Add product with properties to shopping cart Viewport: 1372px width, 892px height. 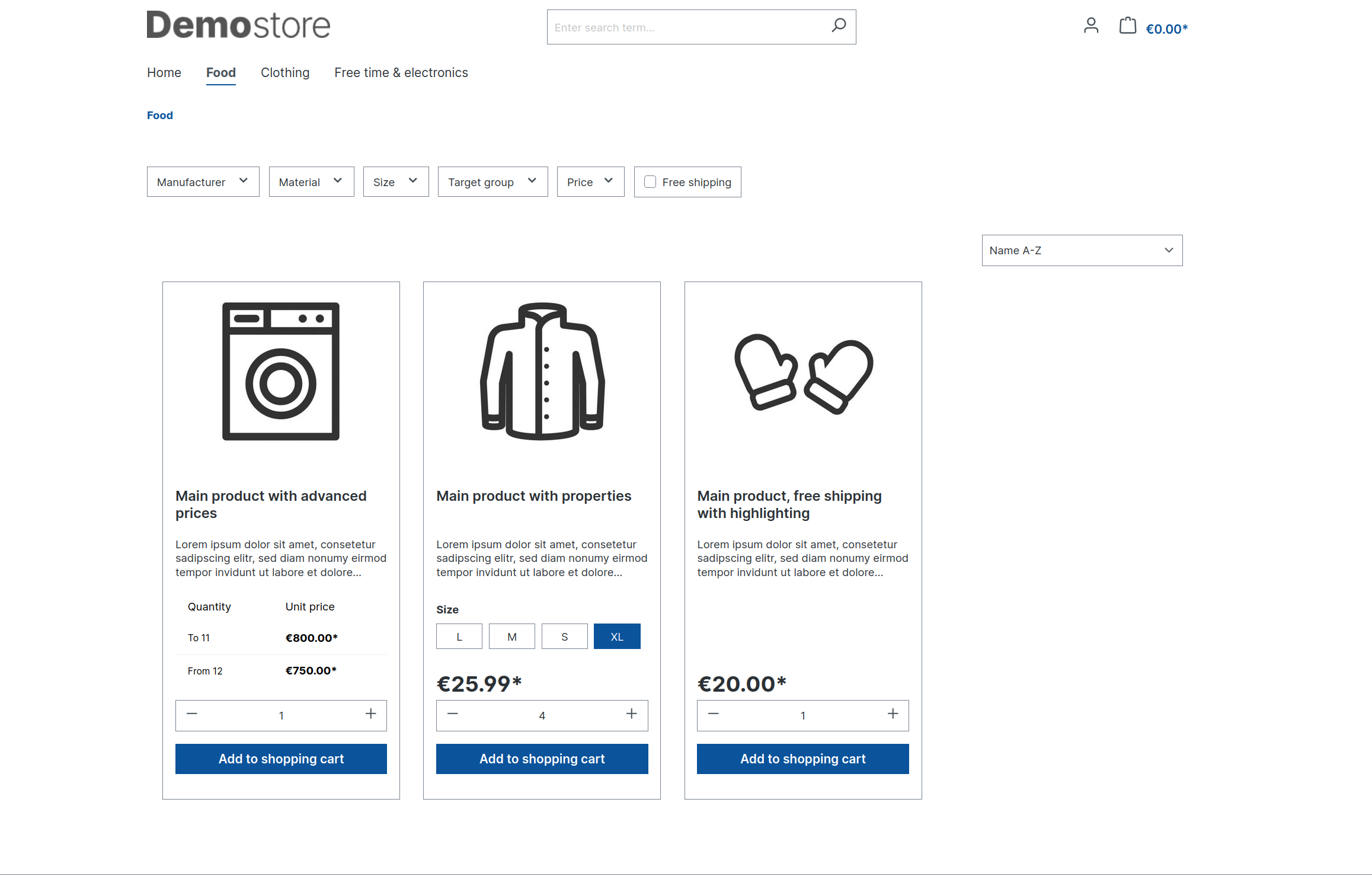pyautogui.click(x=542, y=759)
